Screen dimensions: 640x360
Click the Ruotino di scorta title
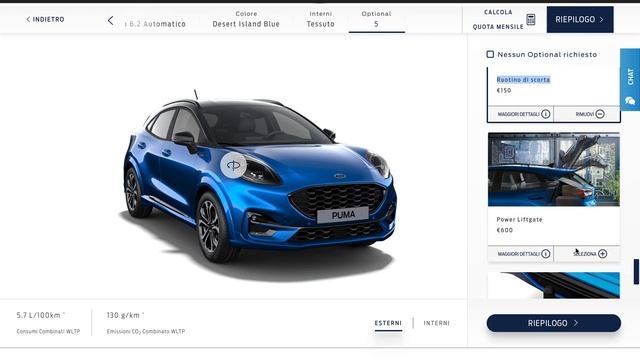(x=523, y=80)
